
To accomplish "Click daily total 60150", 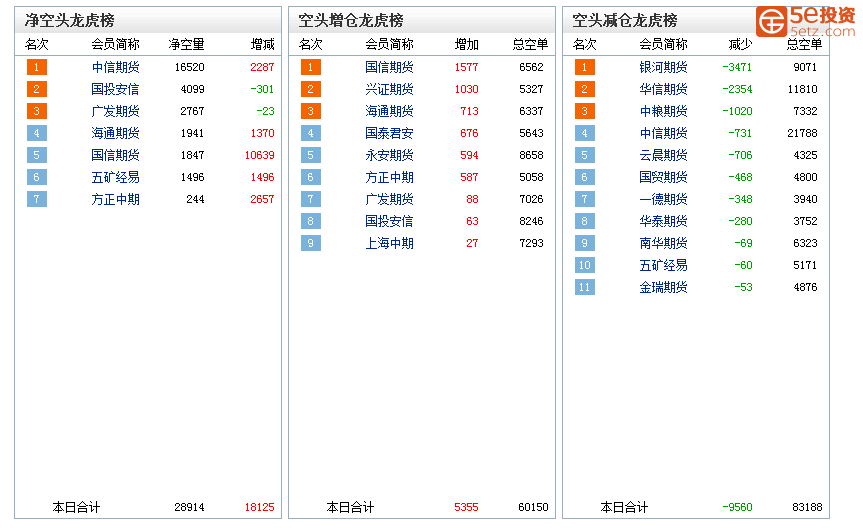I will (533, 507).
